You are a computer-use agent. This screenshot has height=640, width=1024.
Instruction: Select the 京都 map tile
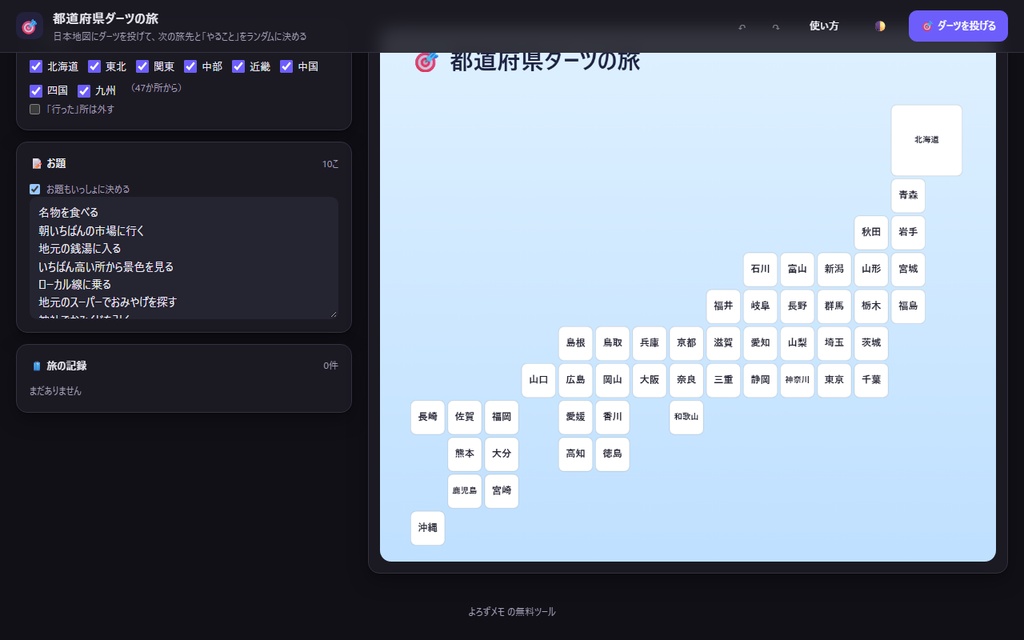(686, 343)
